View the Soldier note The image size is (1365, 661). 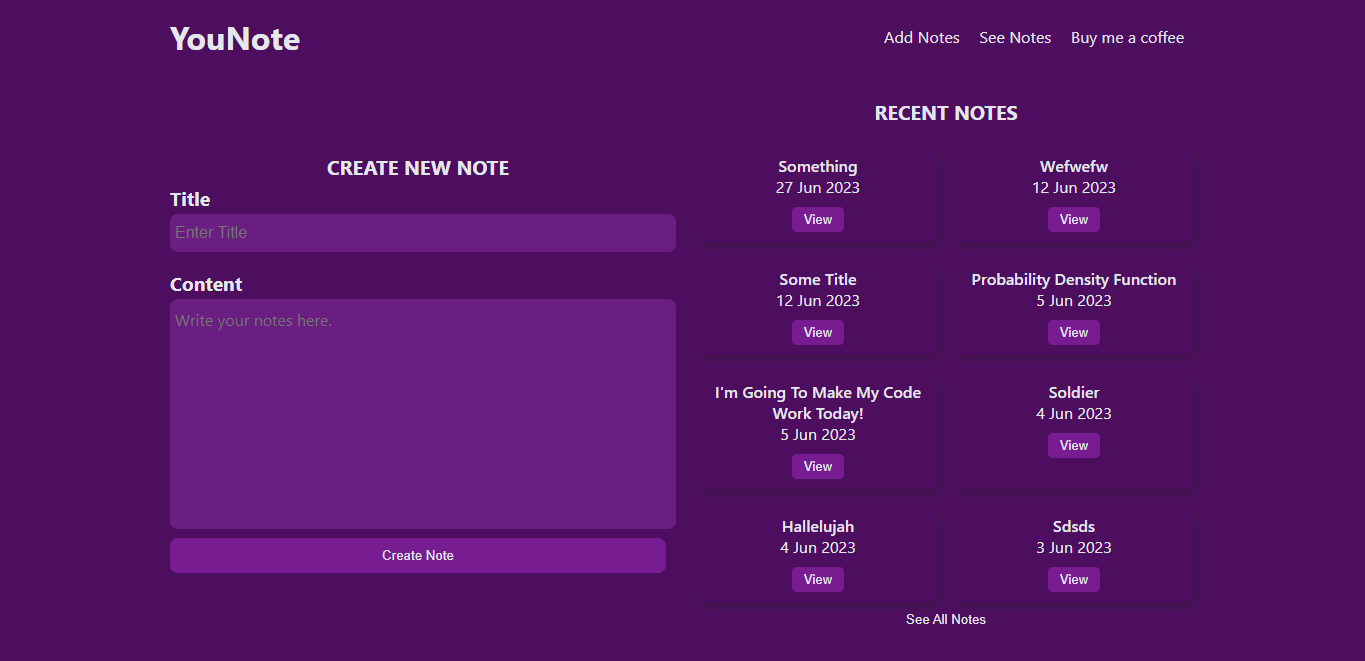[1074, 446]
